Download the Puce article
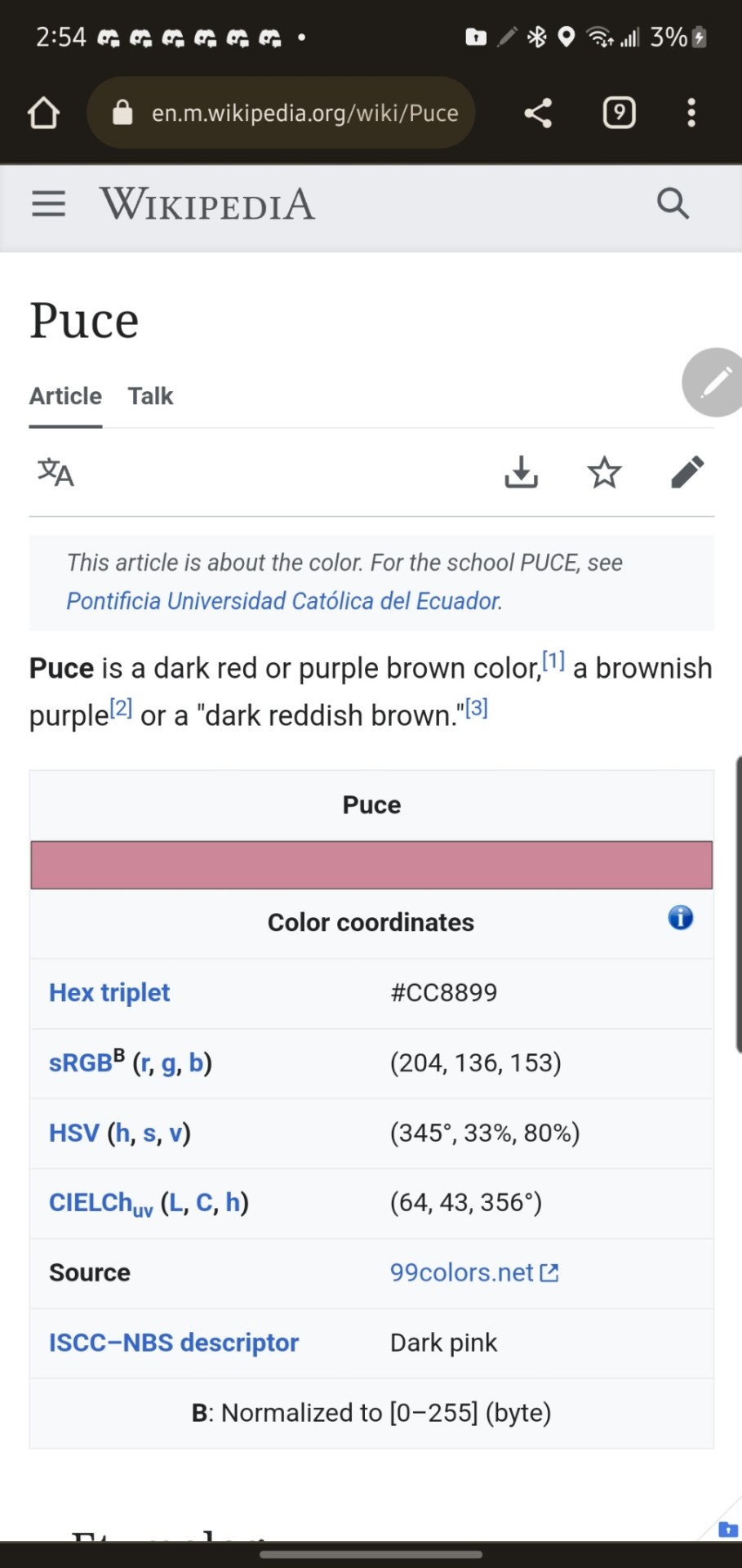 point(521,472)
